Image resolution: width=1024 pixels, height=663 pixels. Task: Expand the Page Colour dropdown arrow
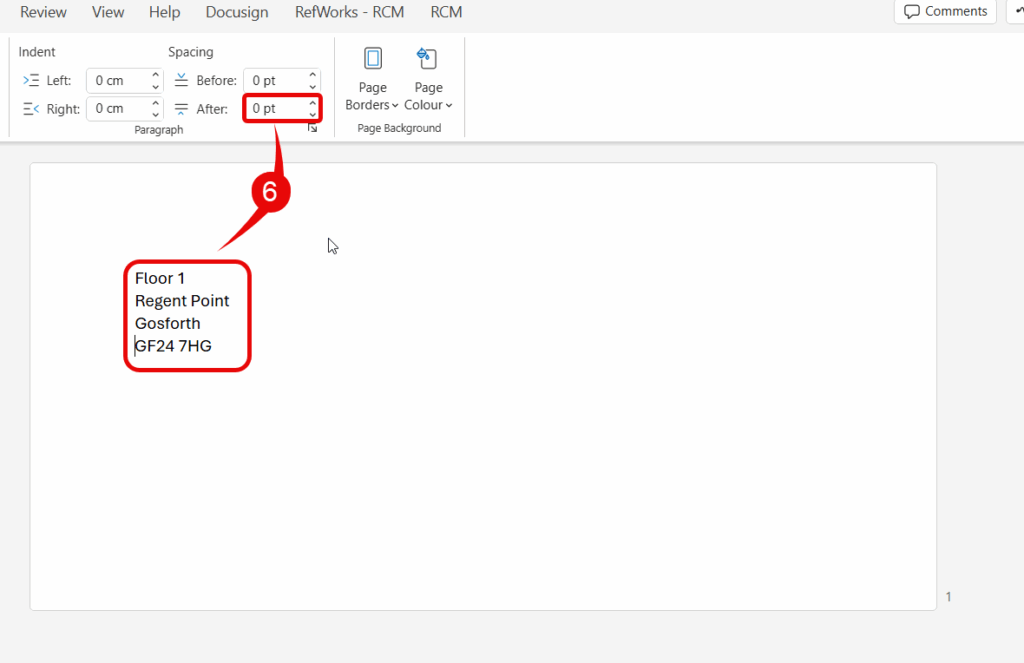pos(449,106)
